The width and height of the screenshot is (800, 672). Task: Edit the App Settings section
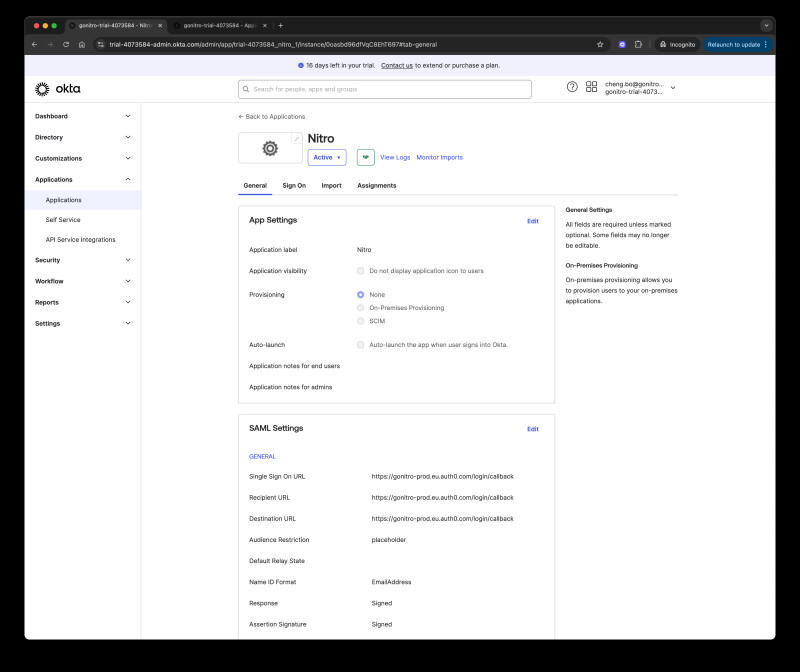coord(533,221)
